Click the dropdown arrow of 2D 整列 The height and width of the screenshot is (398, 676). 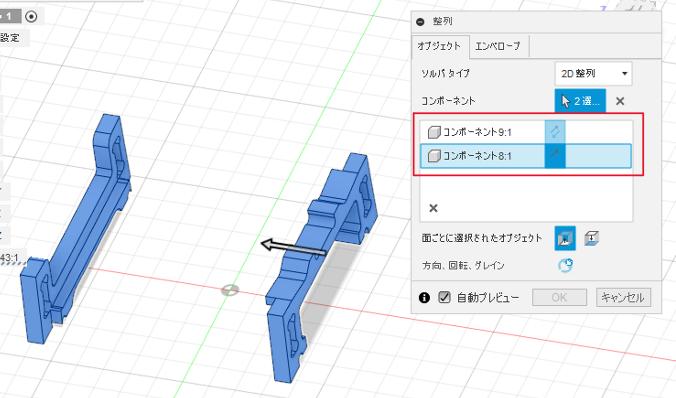[624, 74]
